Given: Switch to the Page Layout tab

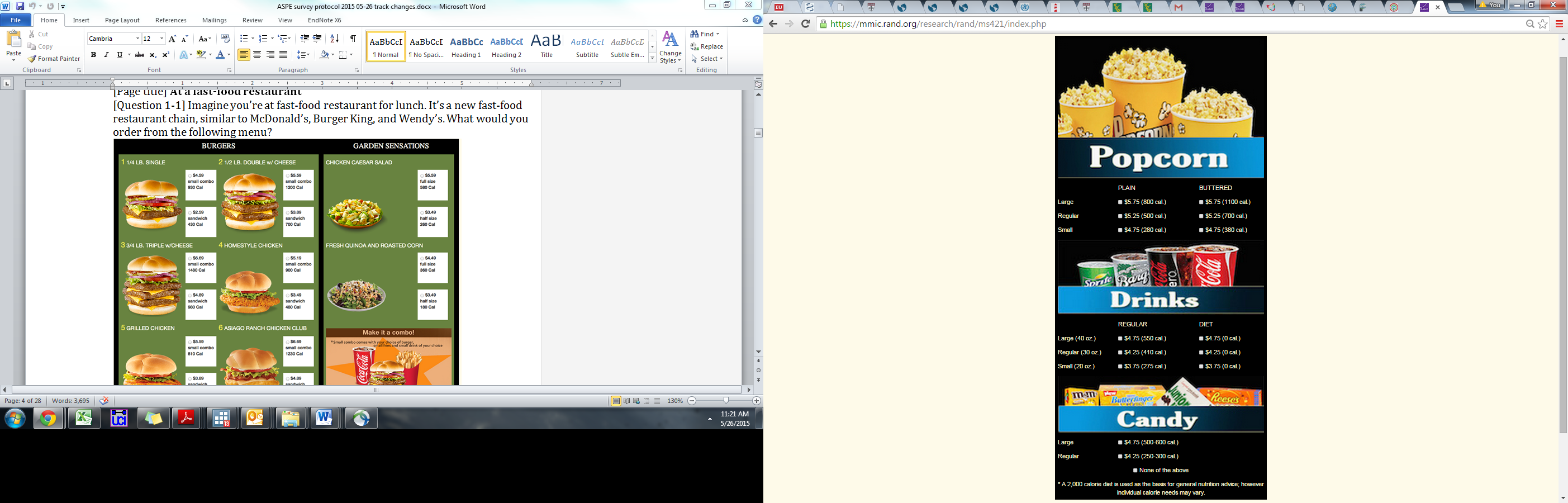Looking at the screenshot, I should pos(122,20).
